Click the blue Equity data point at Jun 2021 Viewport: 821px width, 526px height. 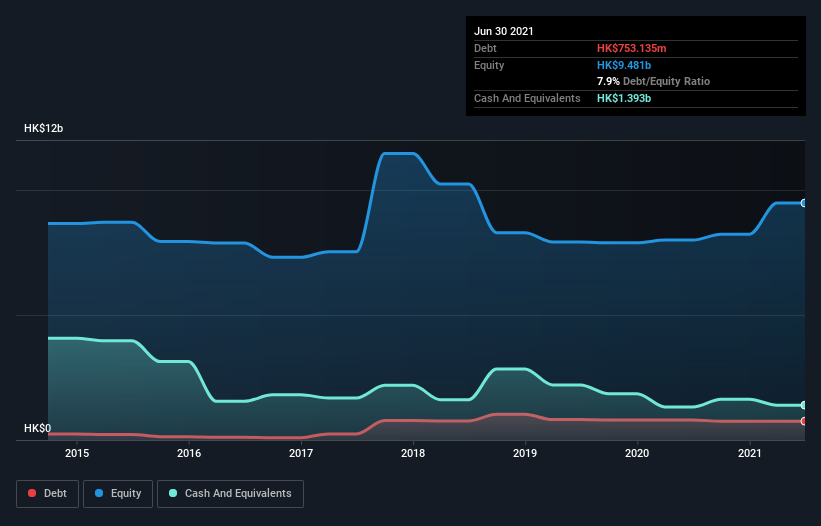pyautogui.click(x=804, y=203)
